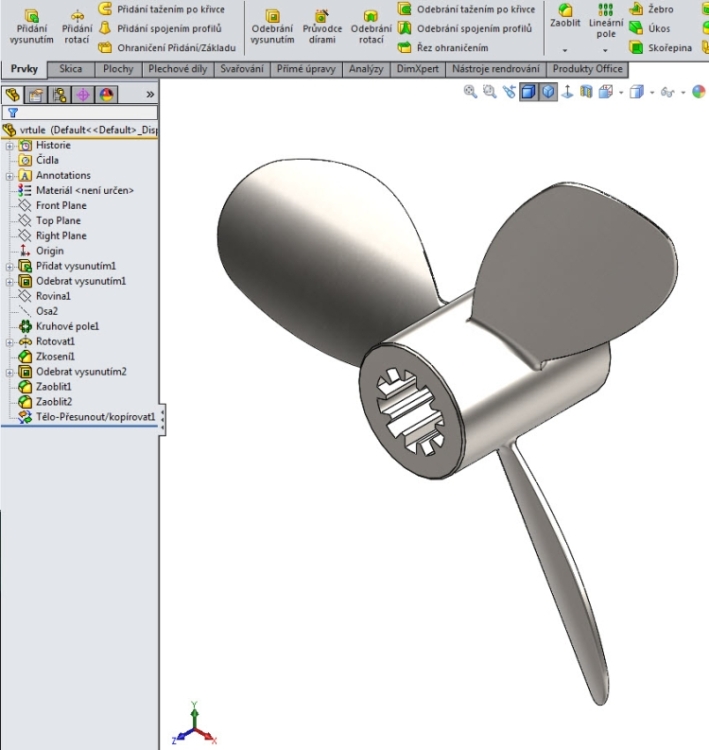Select Přidání spojením profilů loft tool
This screenshot has width=709, height=750.
[x=160, y=29]
